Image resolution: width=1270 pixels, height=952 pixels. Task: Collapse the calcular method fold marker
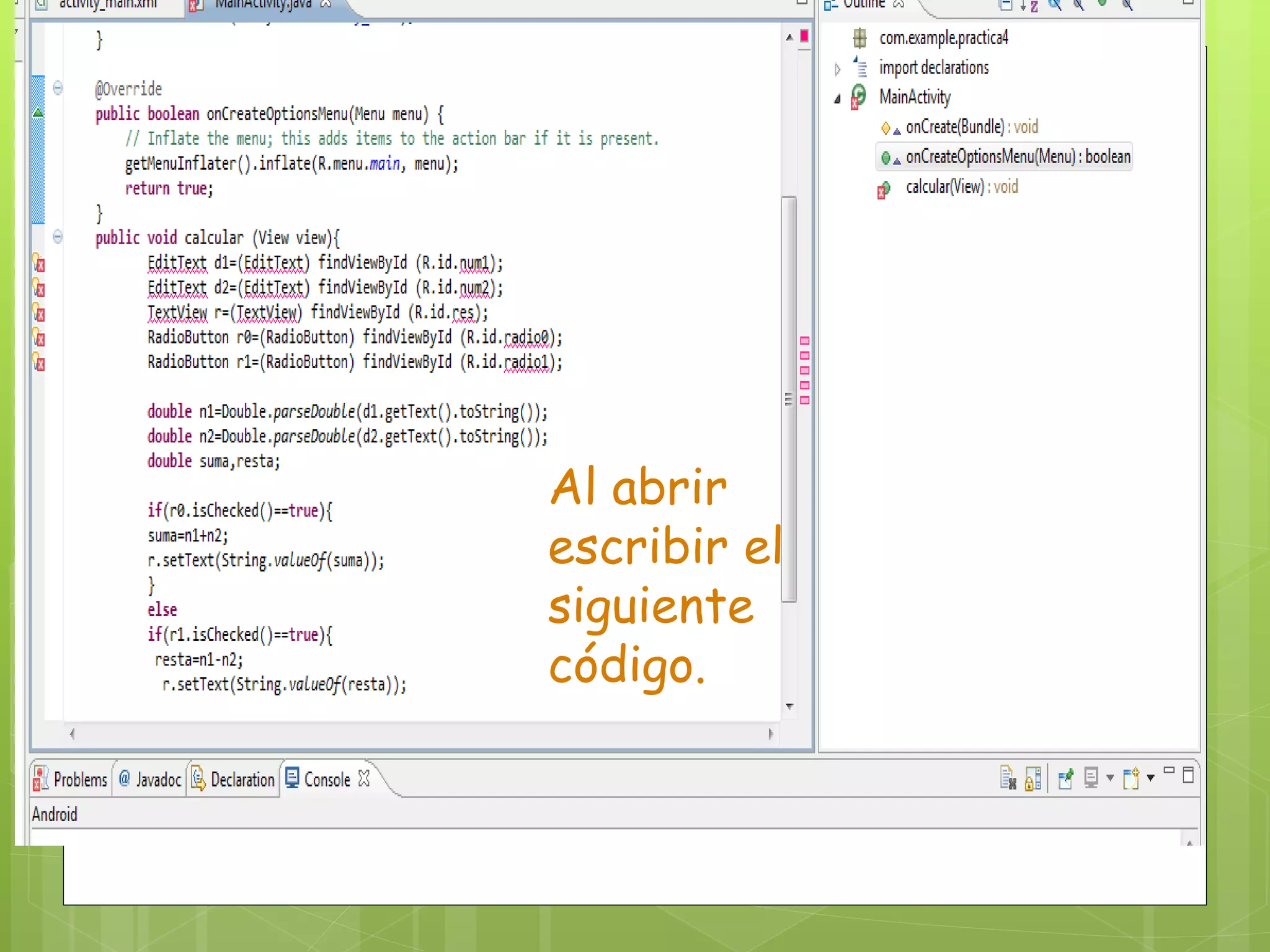58,236
